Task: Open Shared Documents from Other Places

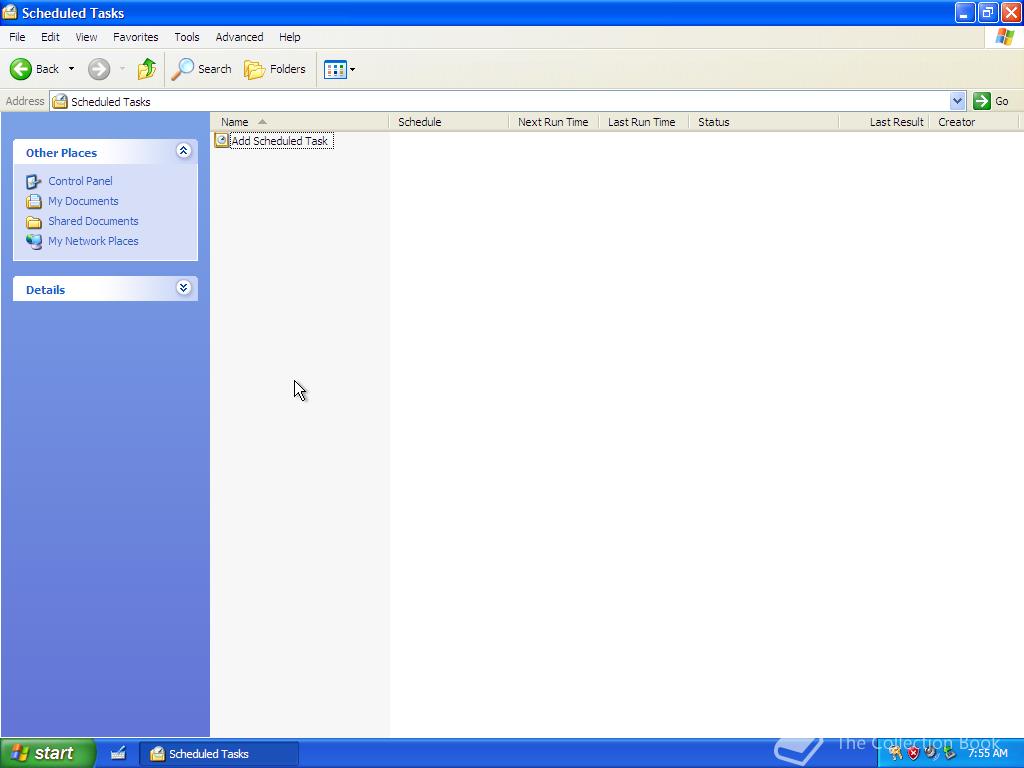Action: pyautogui.click(x=93, y=221)
